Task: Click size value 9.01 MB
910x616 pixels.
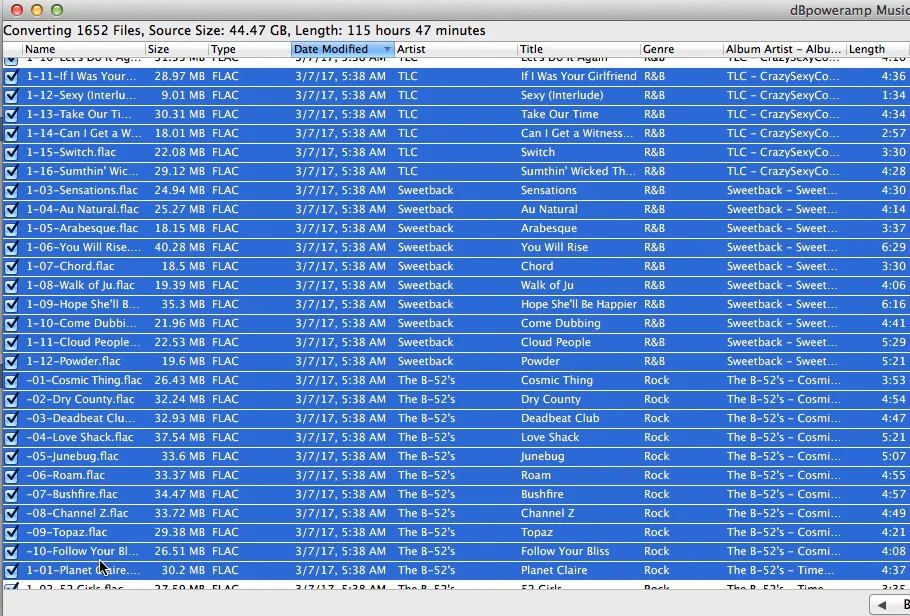Action: (183, 96)
